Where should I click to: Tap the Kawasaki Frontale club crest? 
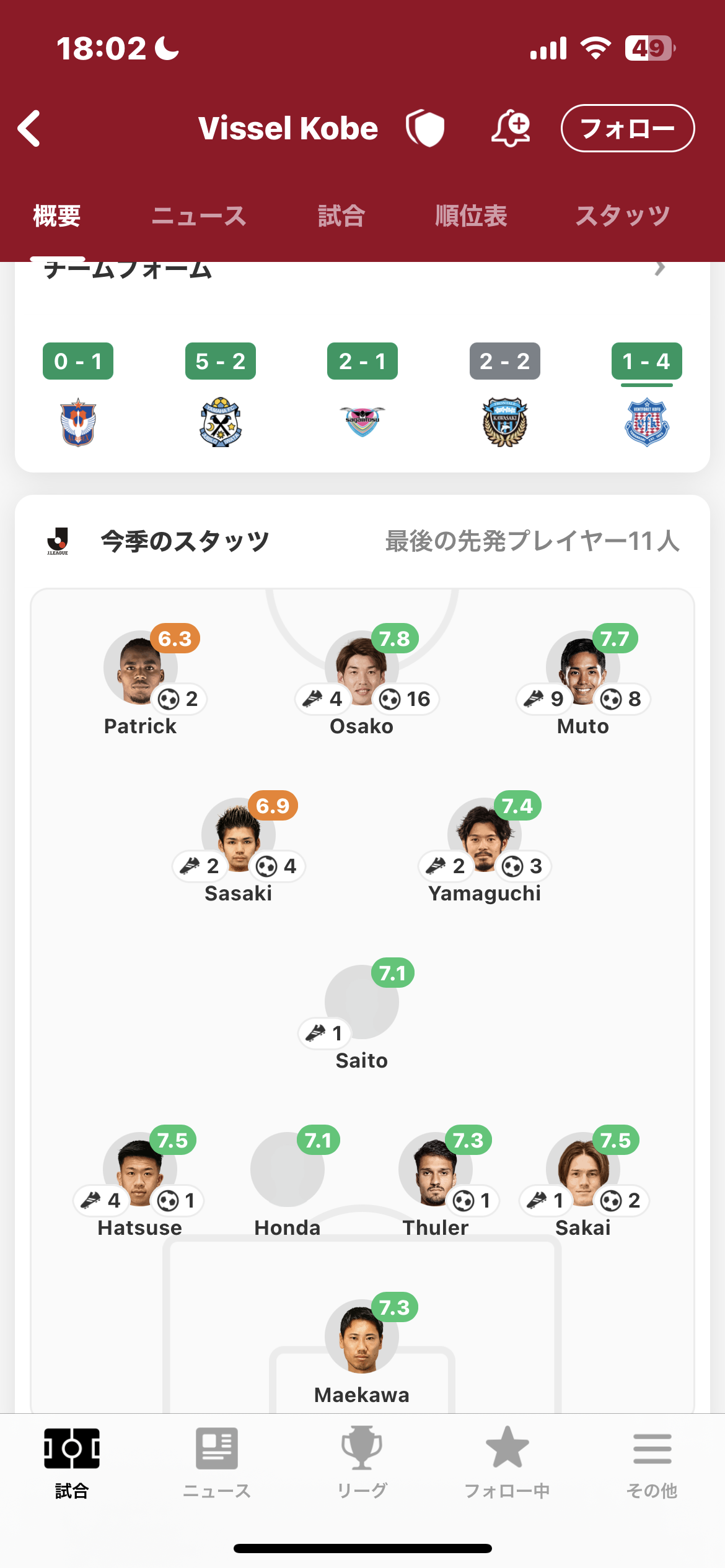coord(505,422)
